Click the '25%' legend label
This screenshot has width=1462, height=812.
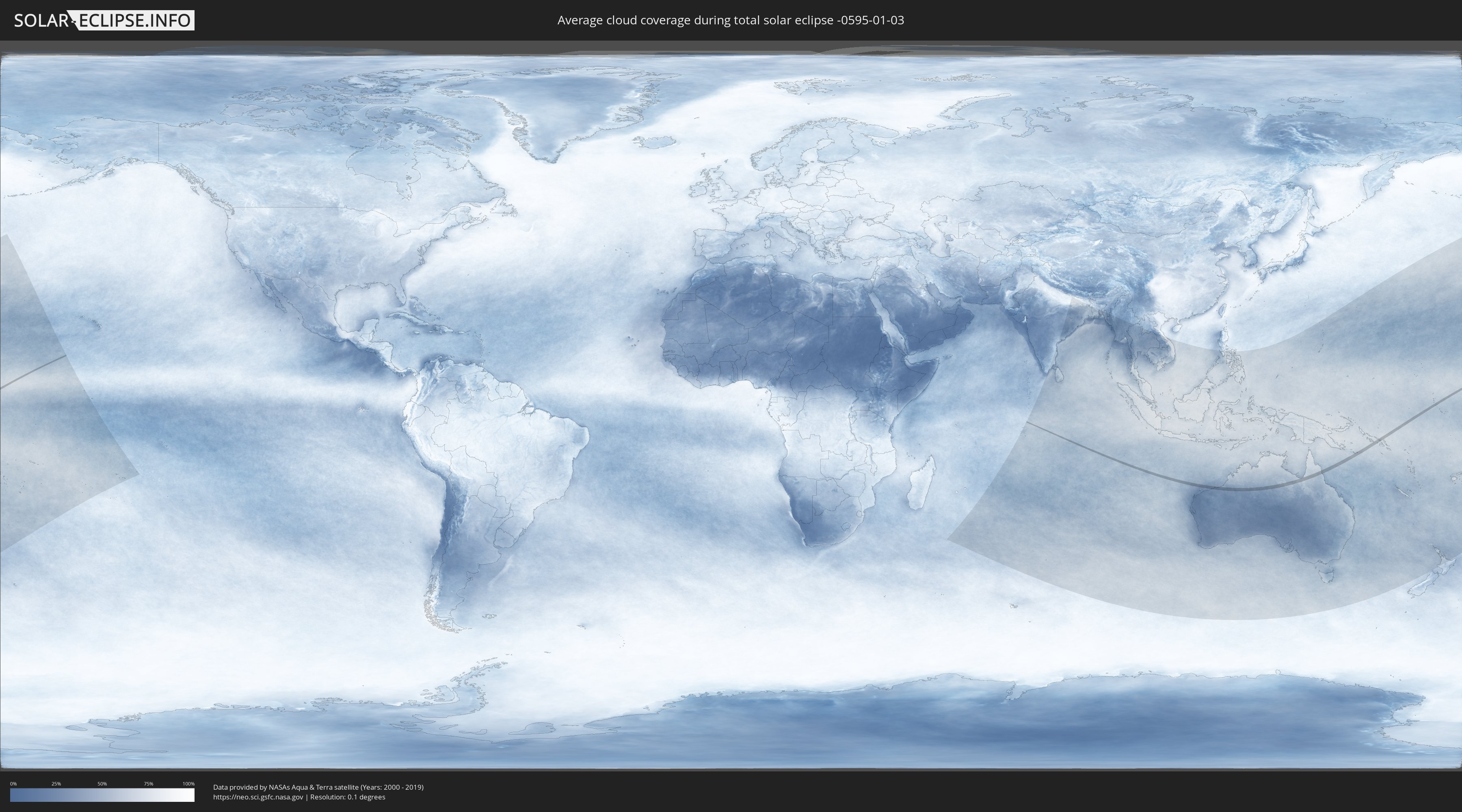tap(56, 784)
